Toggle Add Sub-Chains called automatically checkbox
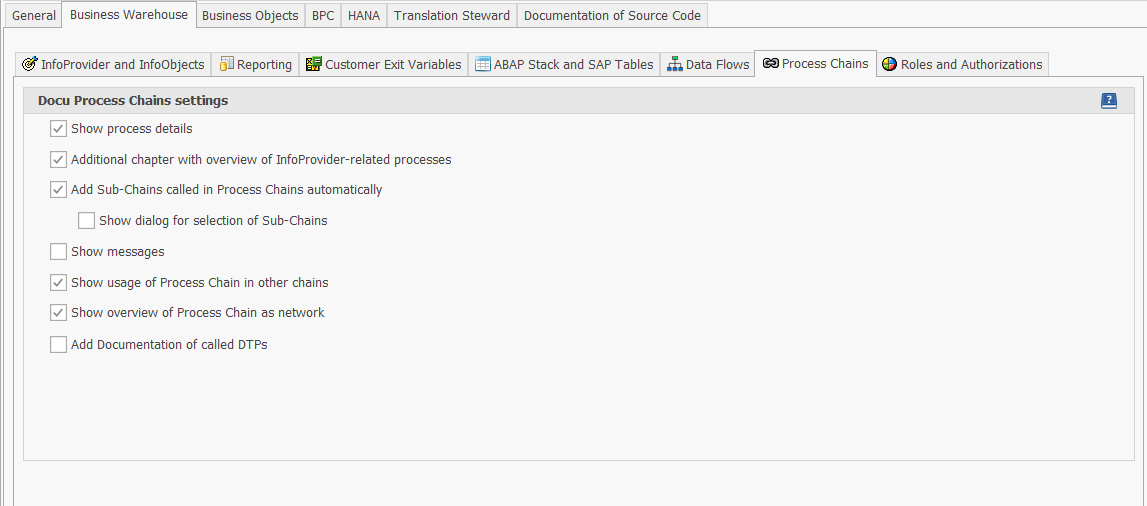 pyautogui.click(x=58, y=190)
